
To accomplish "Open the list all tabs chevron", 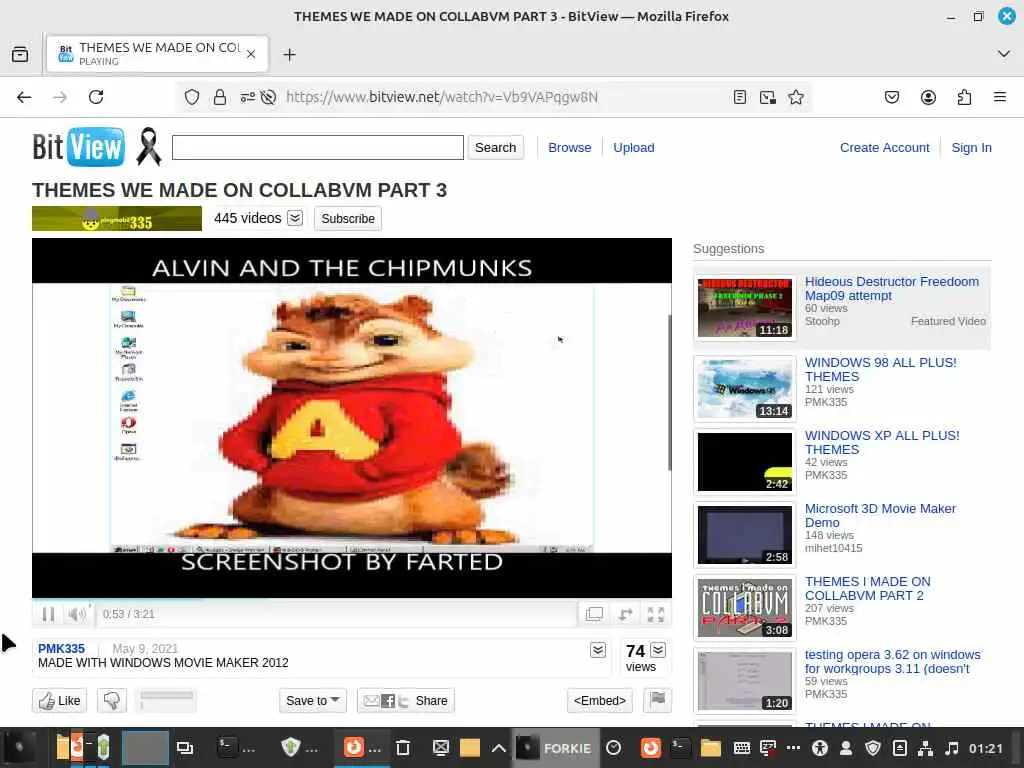I will pos(1004,54).
